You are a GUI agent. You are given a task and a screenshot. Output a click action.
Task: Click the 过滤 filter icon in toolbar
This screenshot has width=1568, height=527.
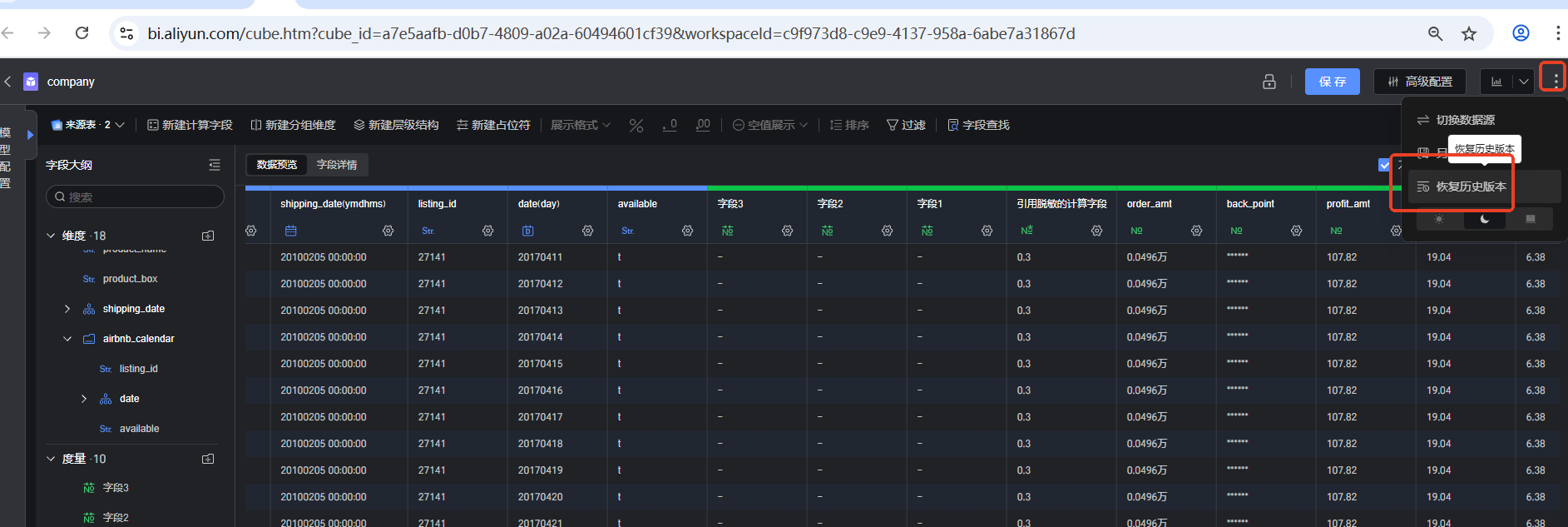(906, 125)
